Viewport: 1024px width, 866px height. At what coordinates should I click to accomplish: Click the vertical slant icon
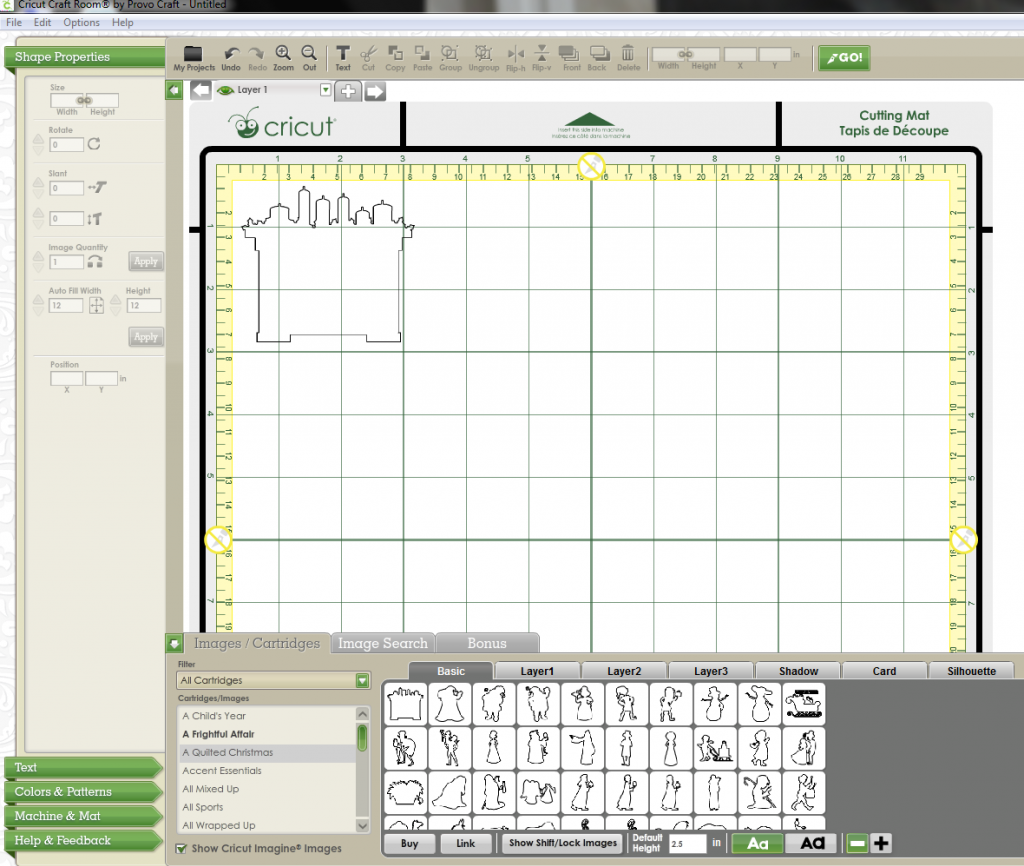(x=95, y=219)
